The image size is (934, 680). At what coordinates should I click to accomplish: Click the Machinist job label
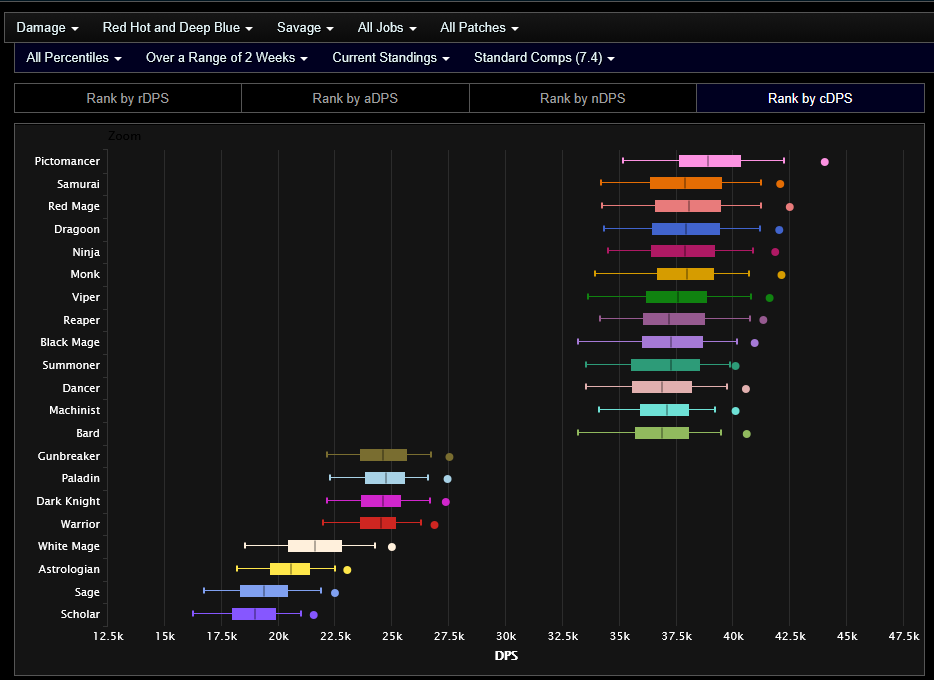74,410
